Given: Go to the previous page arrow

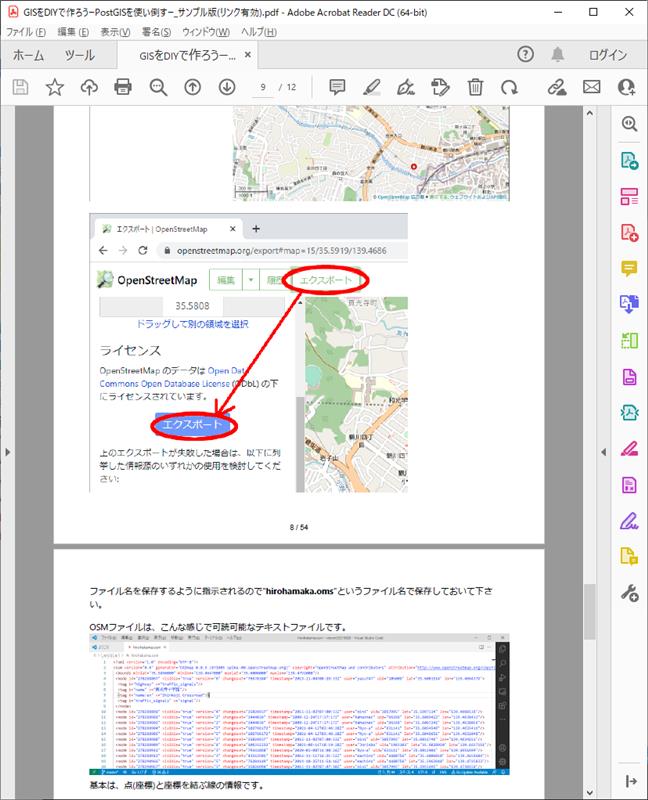Looking at the screenshot, I should click(x=193, y=87).
